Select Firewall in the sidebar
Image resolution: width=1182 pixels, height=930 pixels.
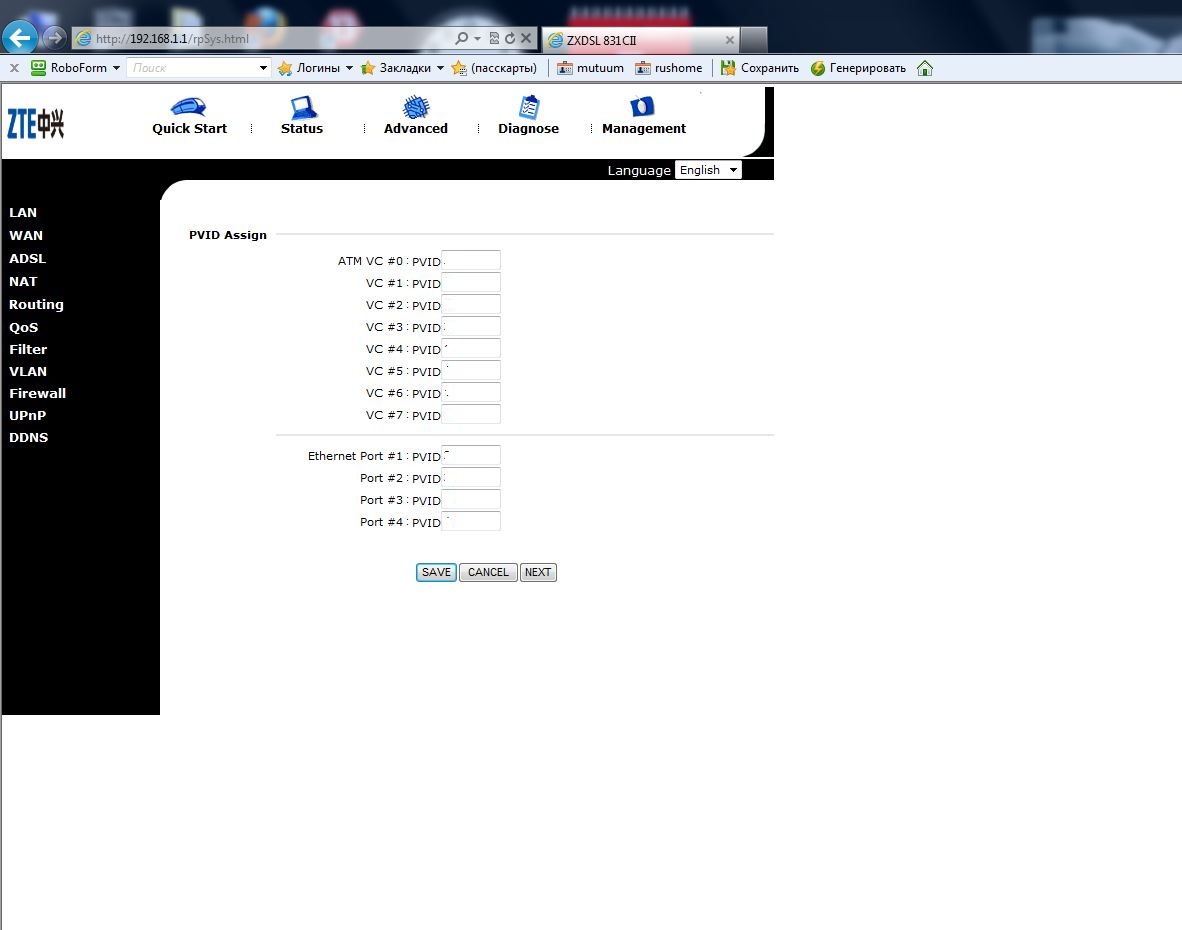coord(37,393)
